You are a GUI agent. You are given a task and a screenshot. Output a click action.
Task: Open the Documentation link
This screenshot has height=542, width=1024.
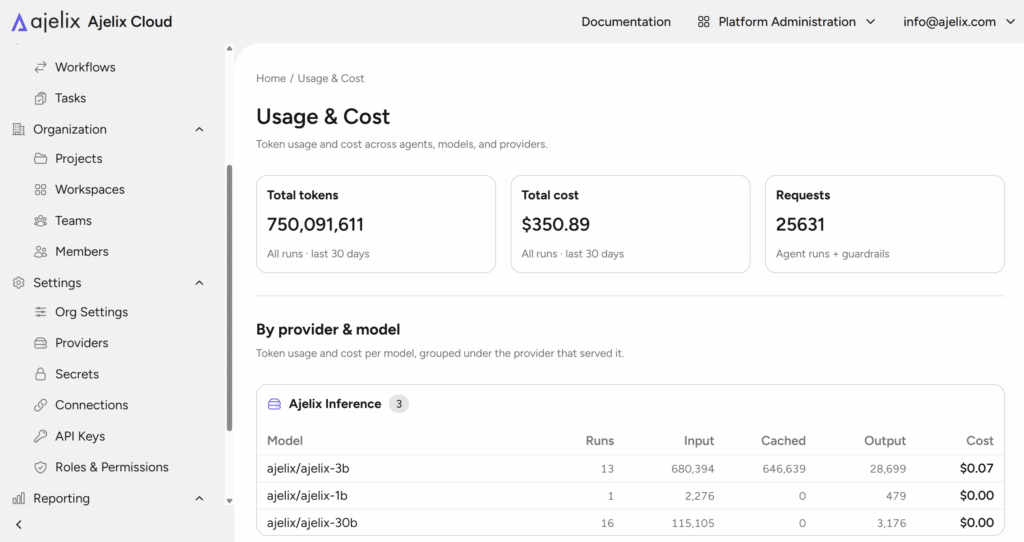click(626, 22)
